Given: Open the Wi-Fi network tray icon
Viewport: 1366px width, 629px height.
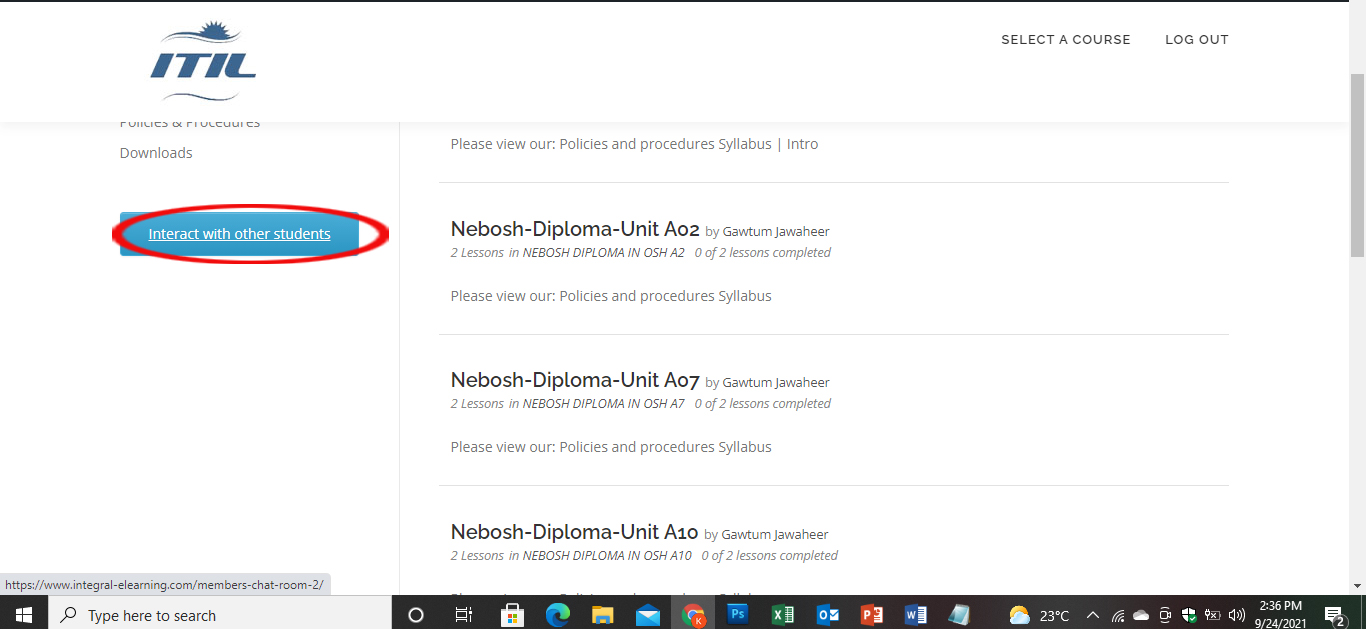Looking at the screenshot, I should (1118, 615).
